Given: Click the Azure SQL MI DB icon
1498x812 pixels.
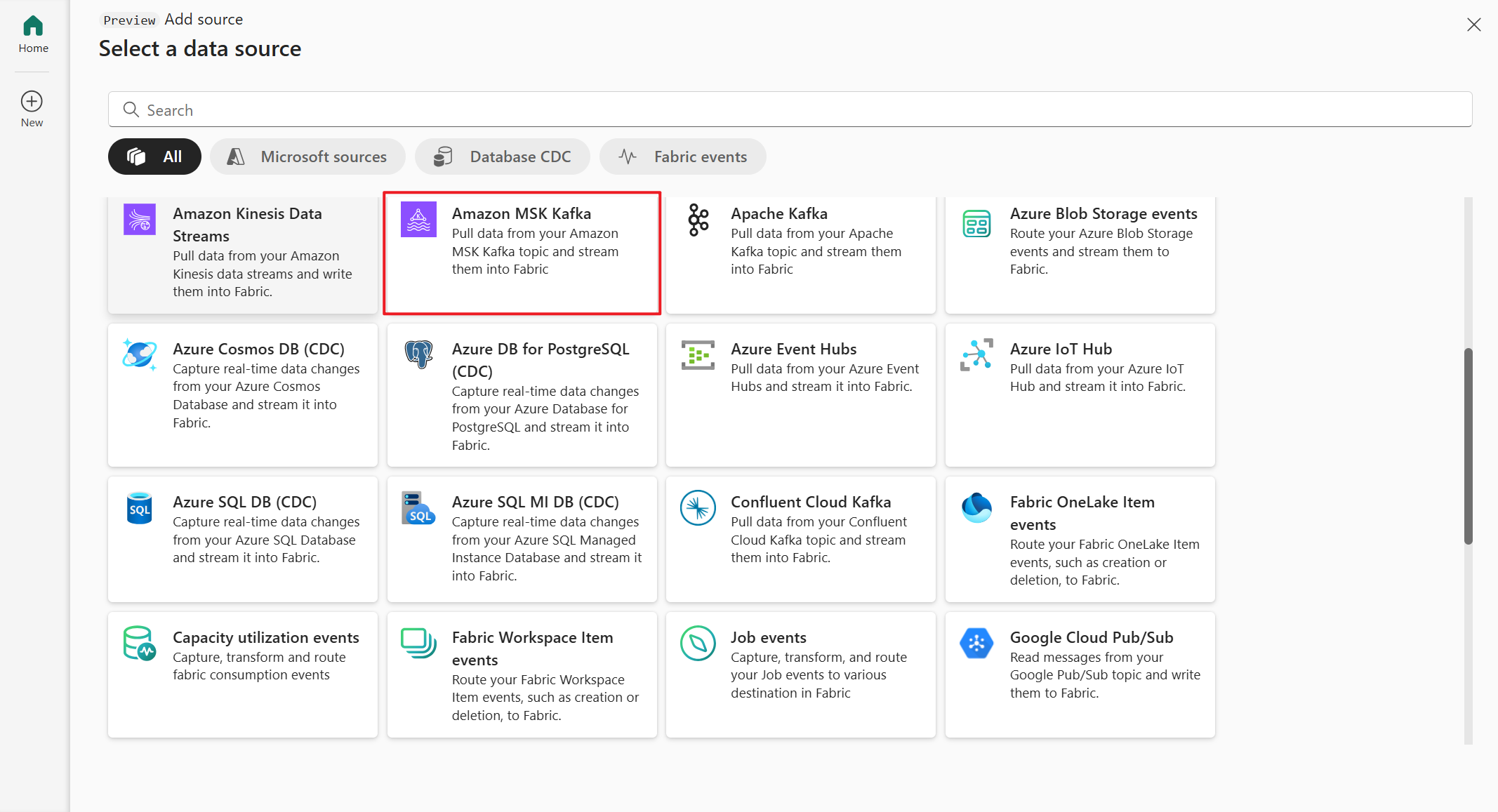Looking at the screenshot, I should point(418,507).
